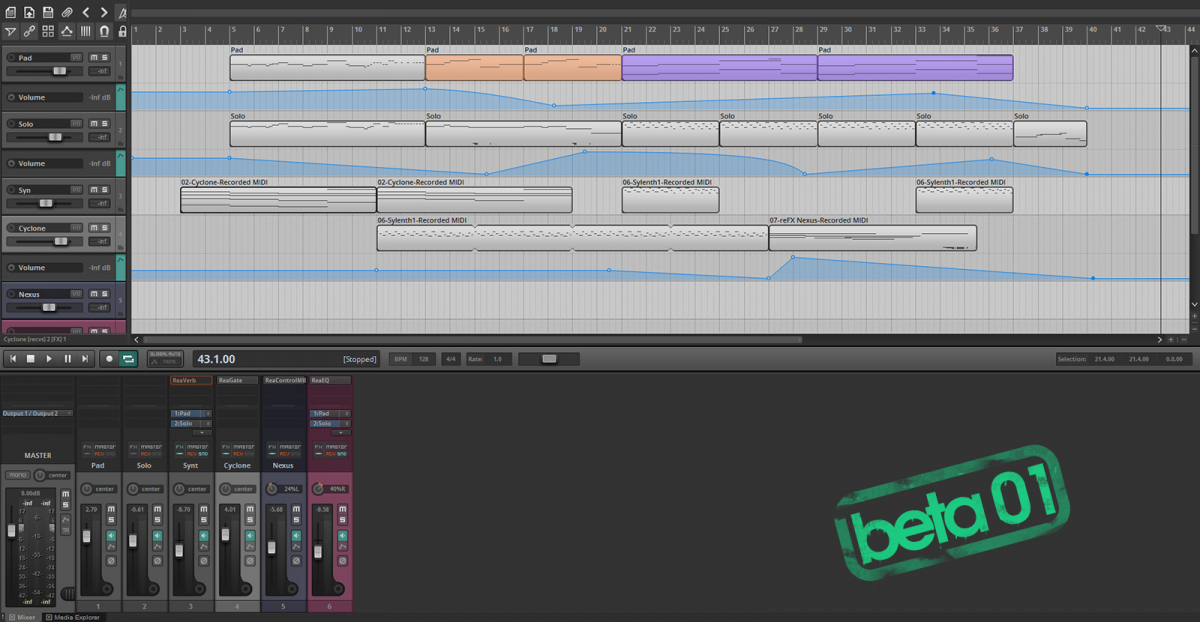The image size is (1200, 622).
Task: Toggle the snap magnet icon in toolbar
Action: (x=104, y=31)
